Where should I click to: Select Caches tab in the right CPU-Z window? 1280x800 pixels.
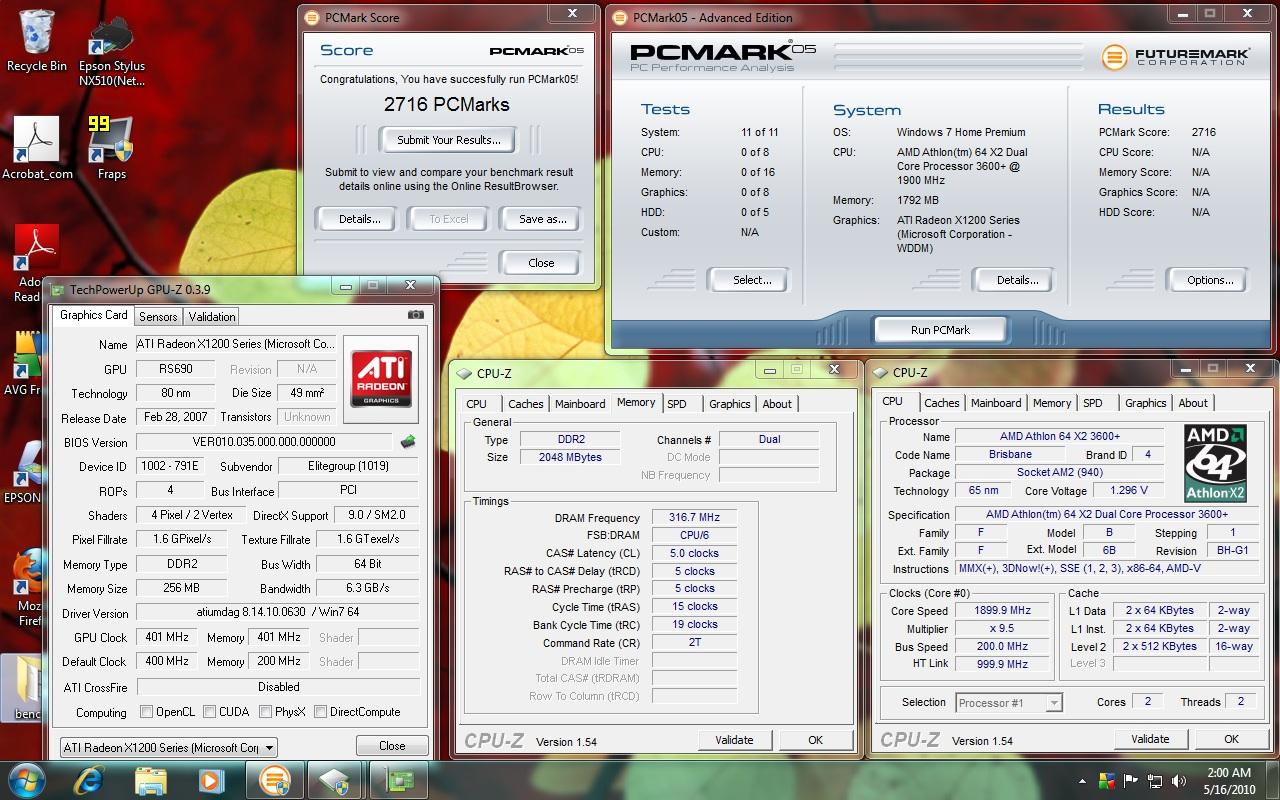(x=941, y=403)
